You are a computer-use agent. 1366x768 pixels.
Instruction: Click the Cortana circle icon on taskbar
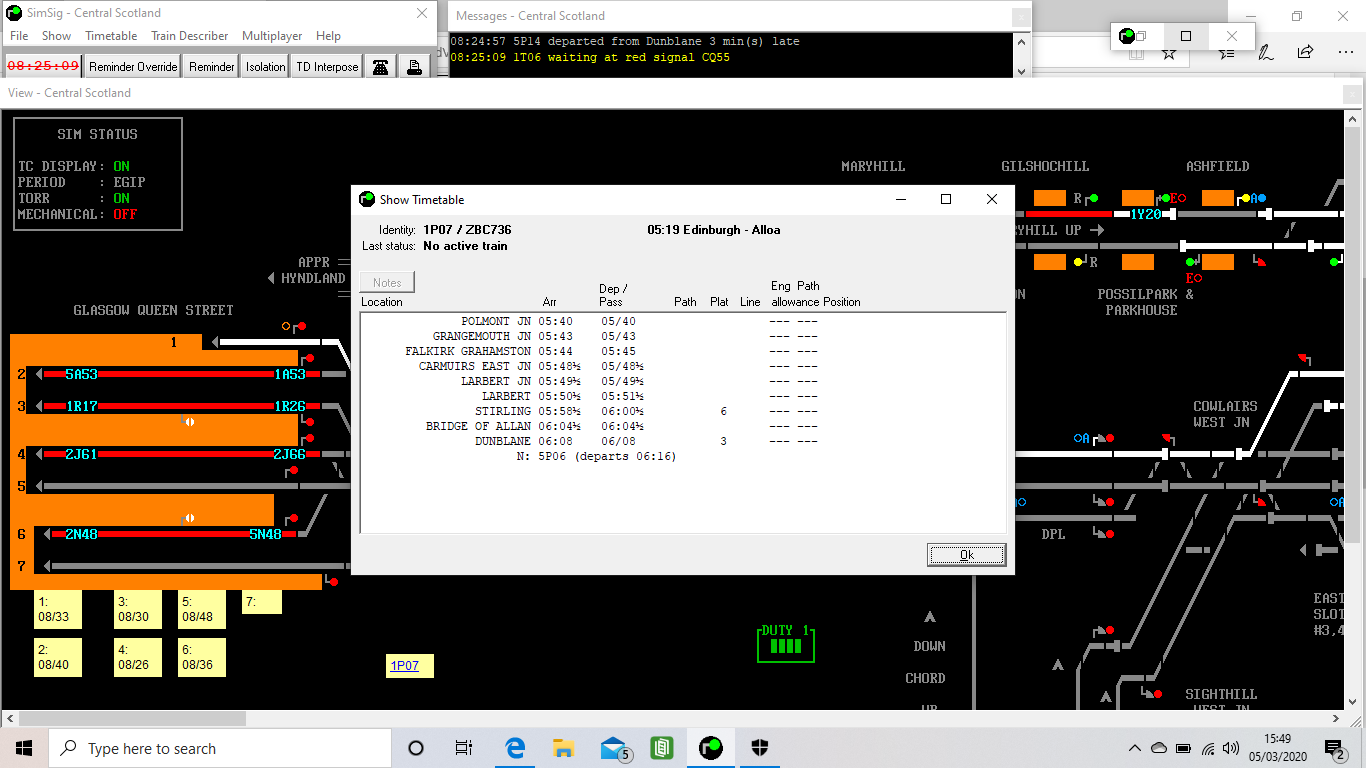[416, 748]
